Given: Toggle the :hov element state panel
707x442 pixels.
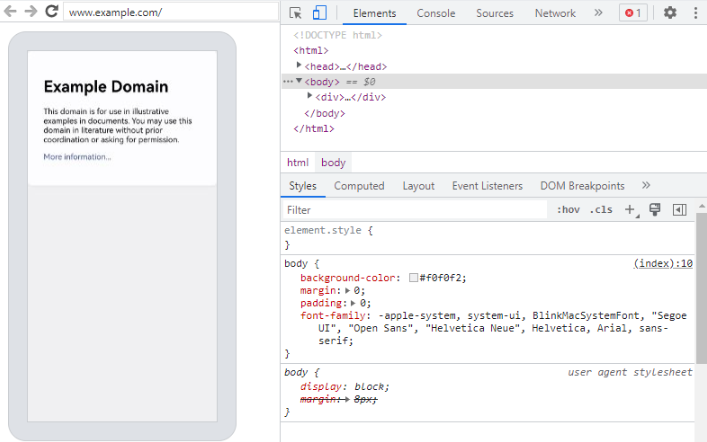Looking at the screenshot, I should (x=568, y=210).
